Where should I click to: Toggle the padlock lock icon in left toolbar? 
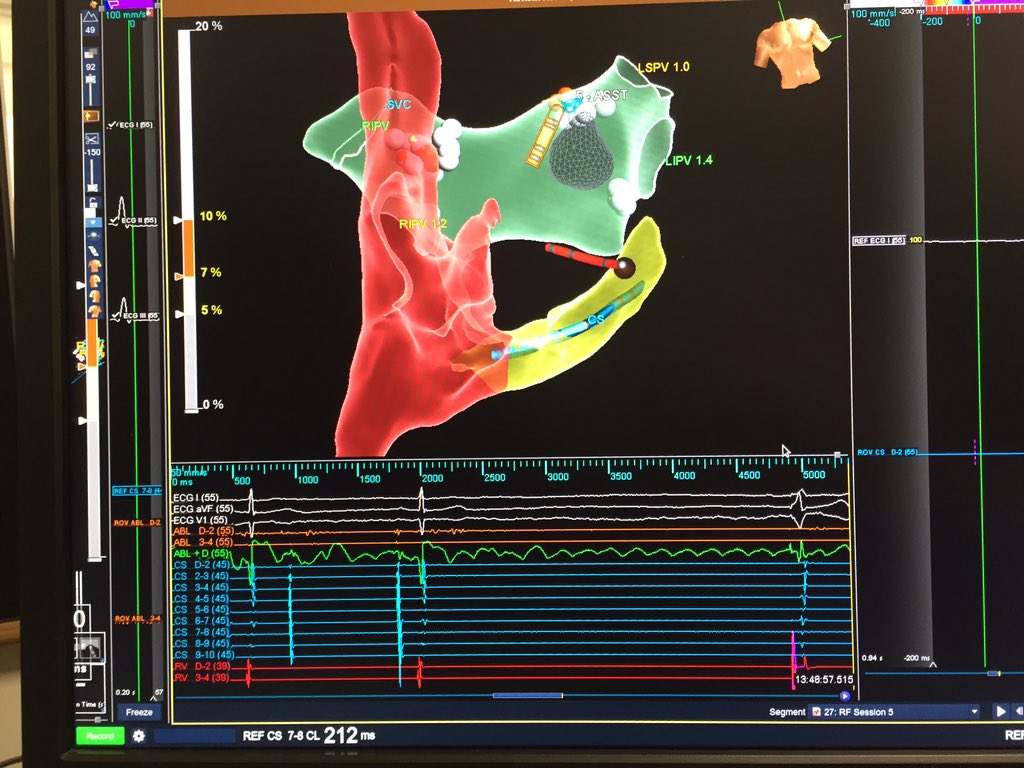[92, 201]
